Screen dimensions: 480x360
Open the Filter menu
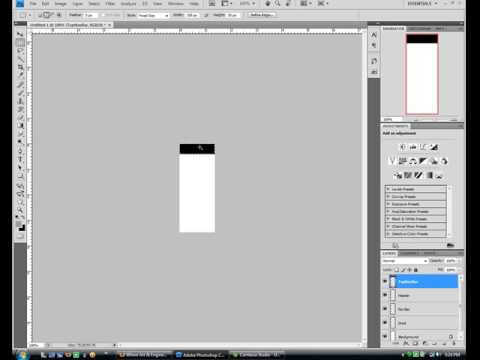(110, 4)
